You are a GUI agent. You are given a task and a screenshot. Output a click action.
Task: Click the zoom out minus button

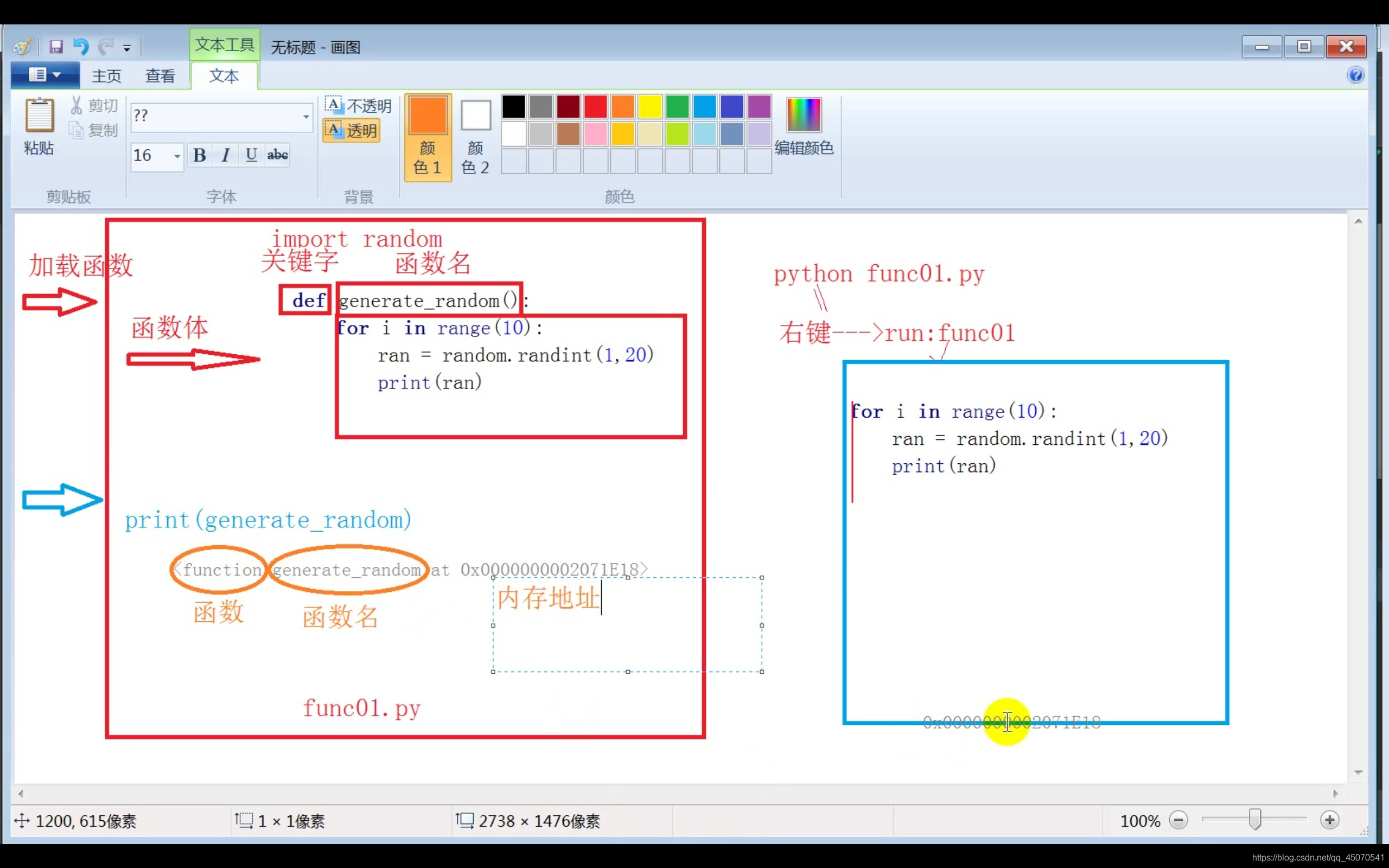pyautogui.click(x=1178, y=820)
